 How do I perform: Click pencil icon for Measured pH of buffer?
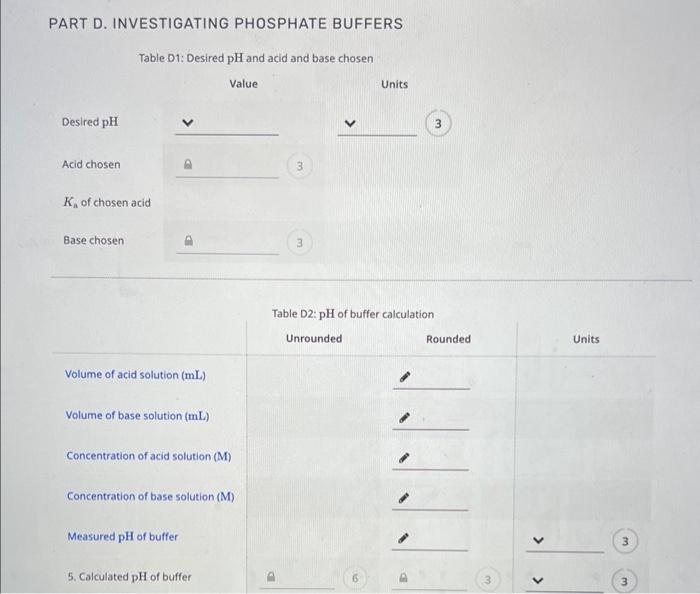pos(406,539)
